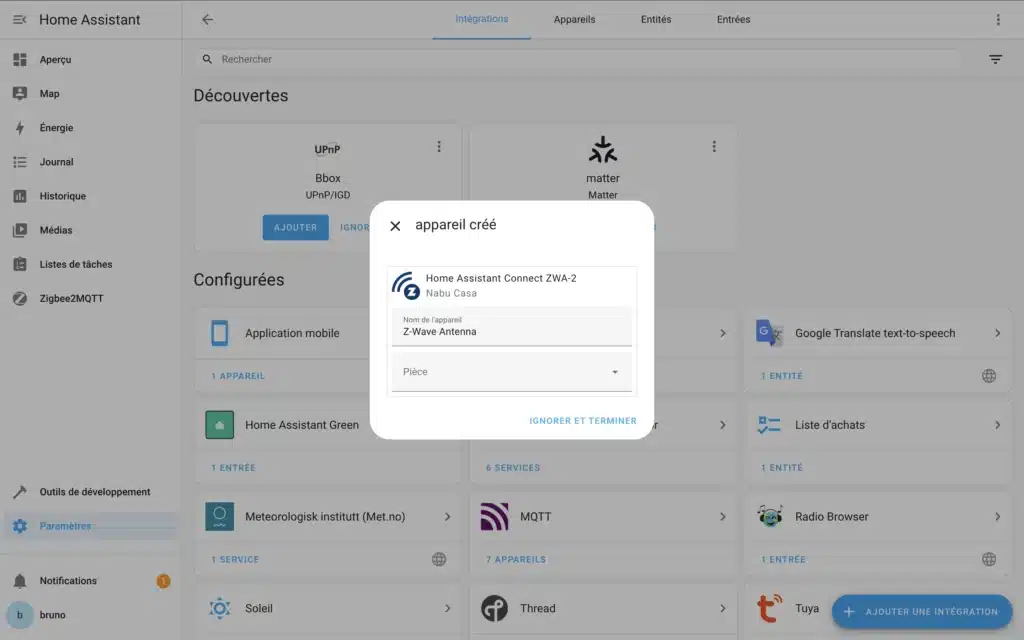The width and height of the screenshot is (1024, 640).
Task: Open the Listes de tâches clipboard icon
Action: coord(20,264)
